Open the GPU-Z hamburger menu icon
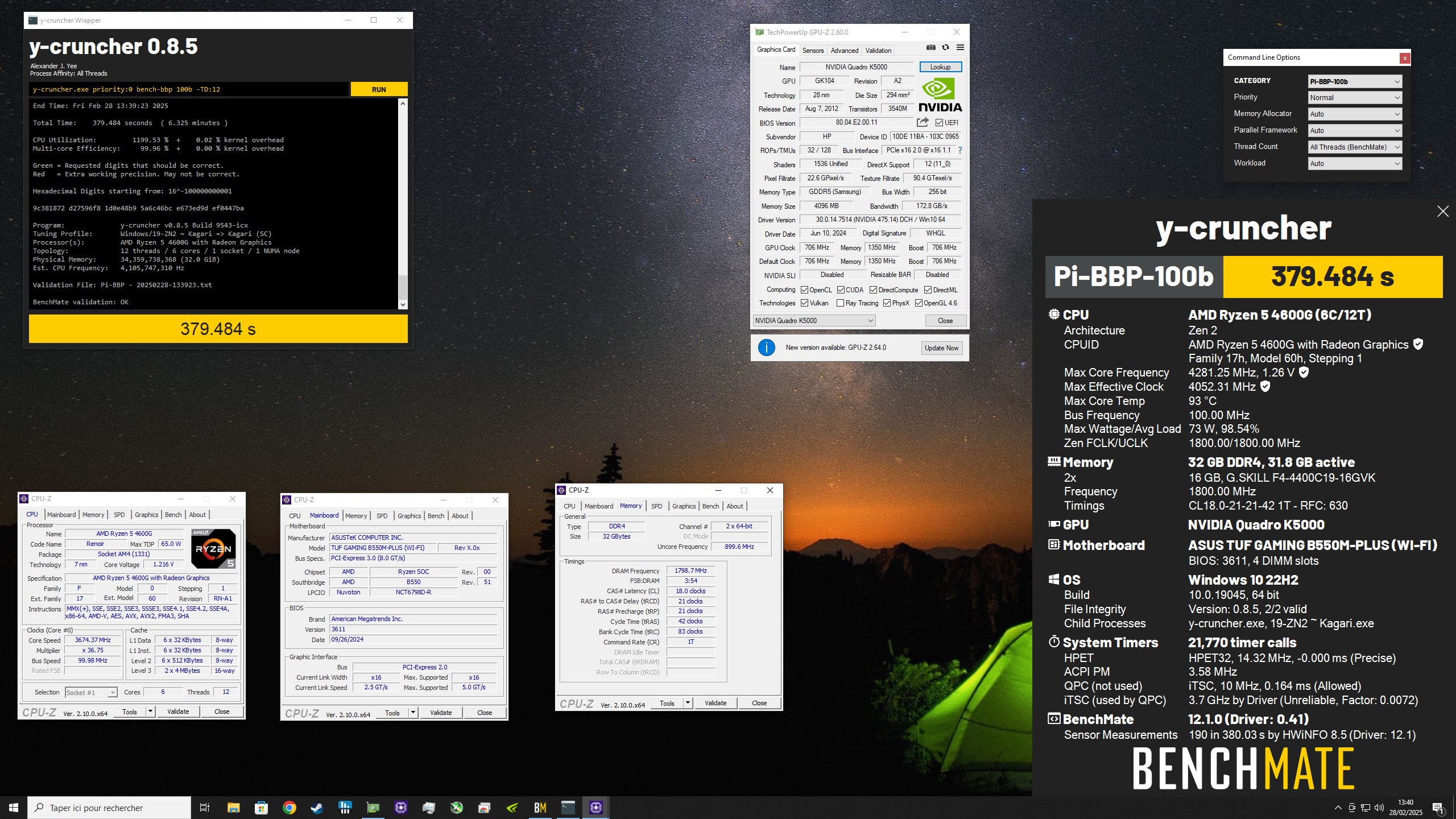Screen dimensions: 1456x819 [x=960, y=48]
